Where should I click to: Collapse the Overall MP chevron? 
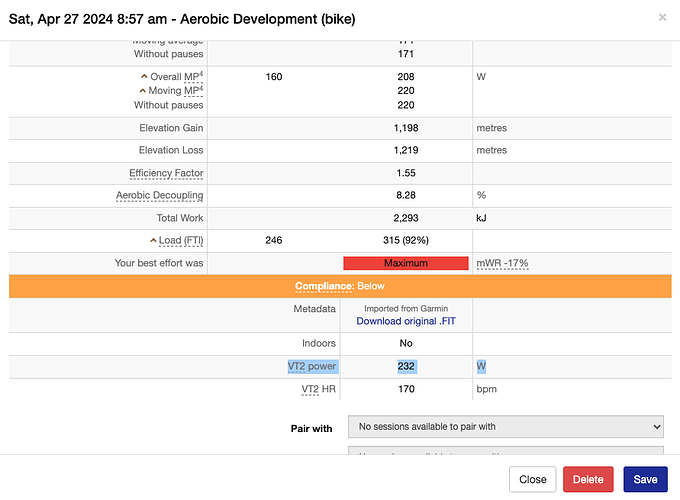[x=144, y=77]
